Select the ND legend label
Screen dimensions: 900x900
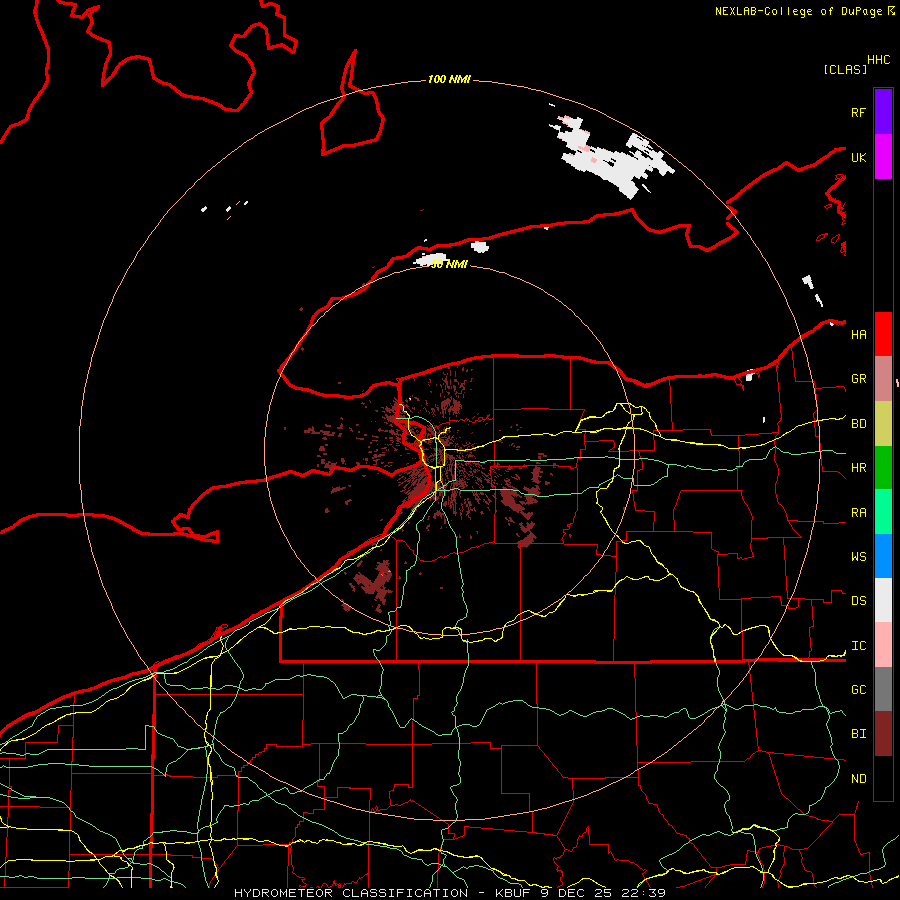[x=858, y=779]
